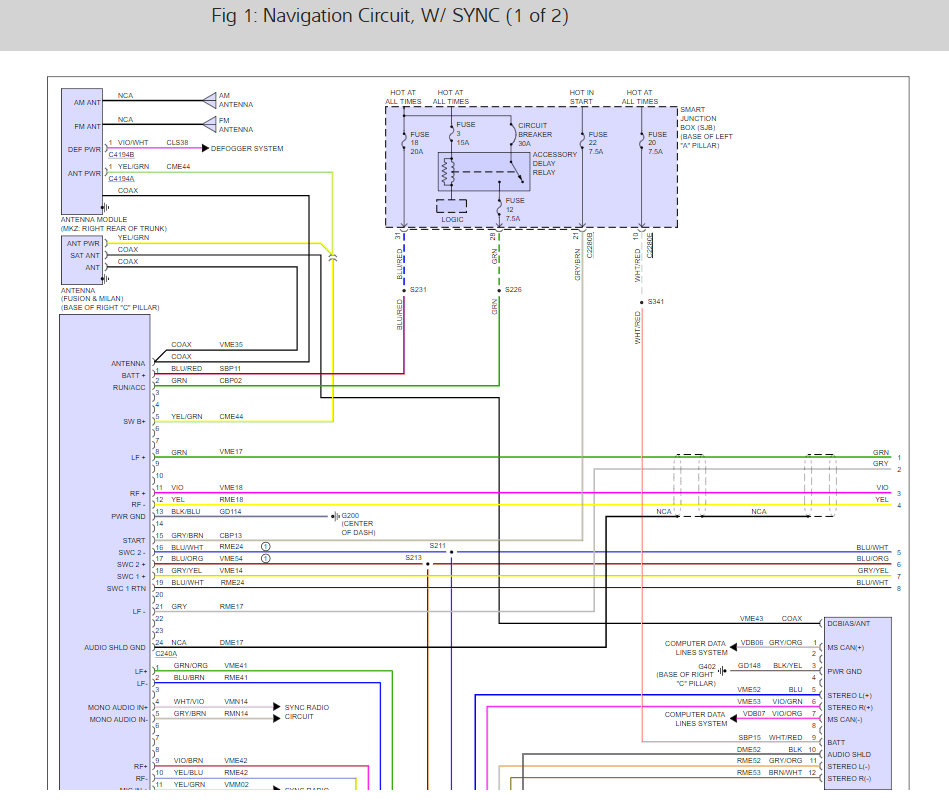Click the VME18 circuit code

[x=231, y=488]
